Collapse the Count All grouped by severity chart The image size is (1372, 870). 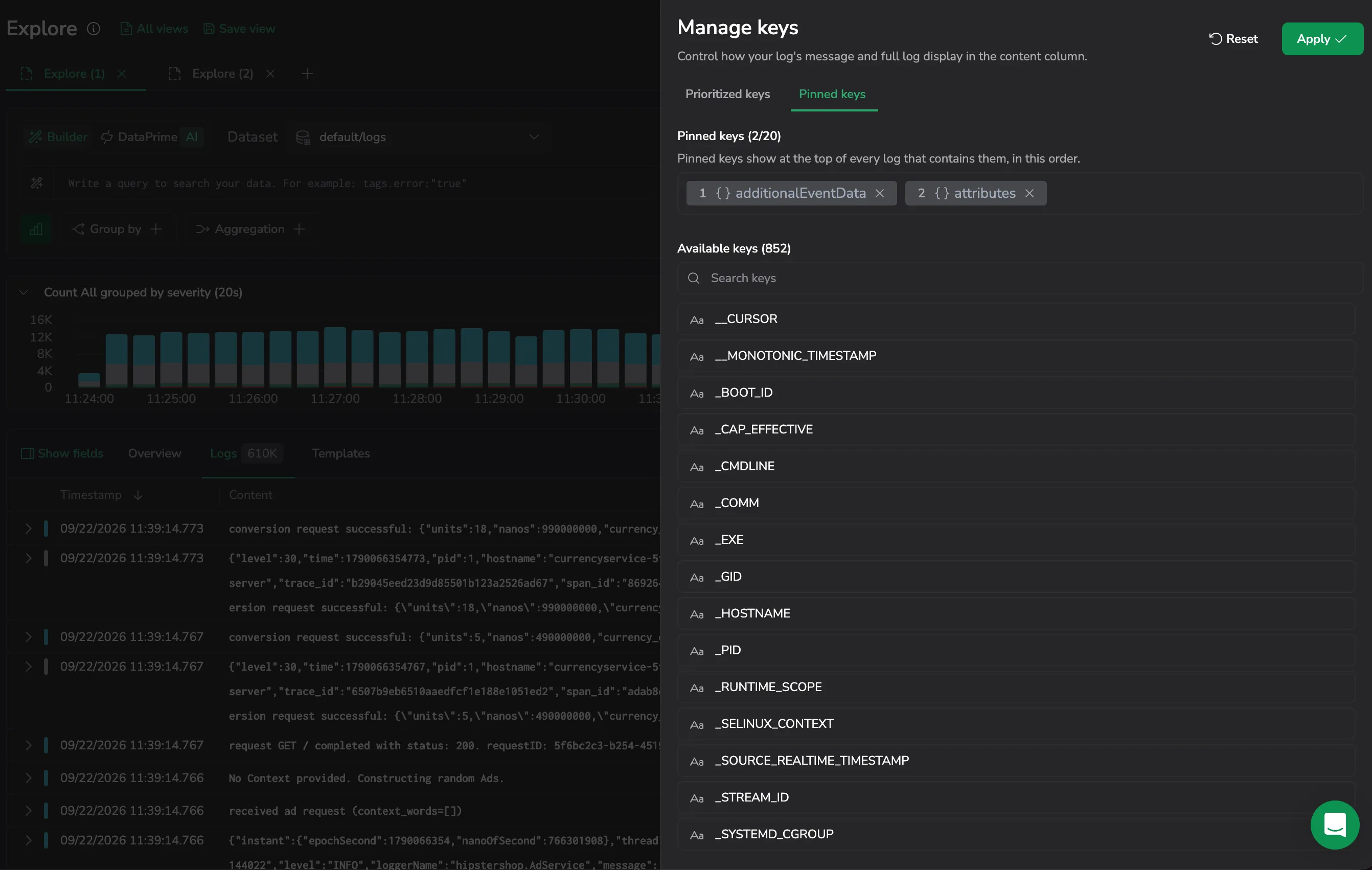24,292
